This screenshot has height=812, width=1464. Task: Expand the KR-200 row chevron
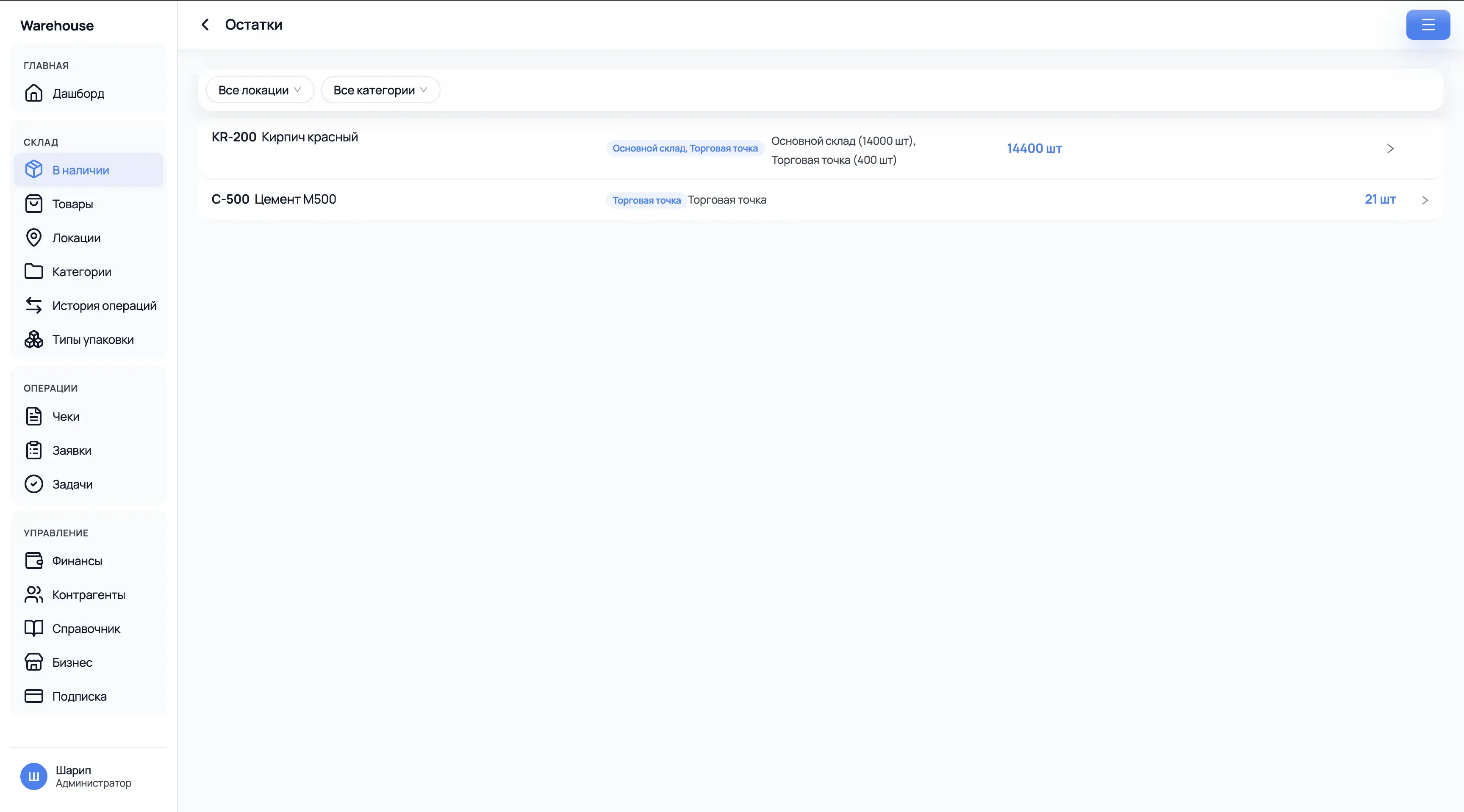pos(1390,149)
